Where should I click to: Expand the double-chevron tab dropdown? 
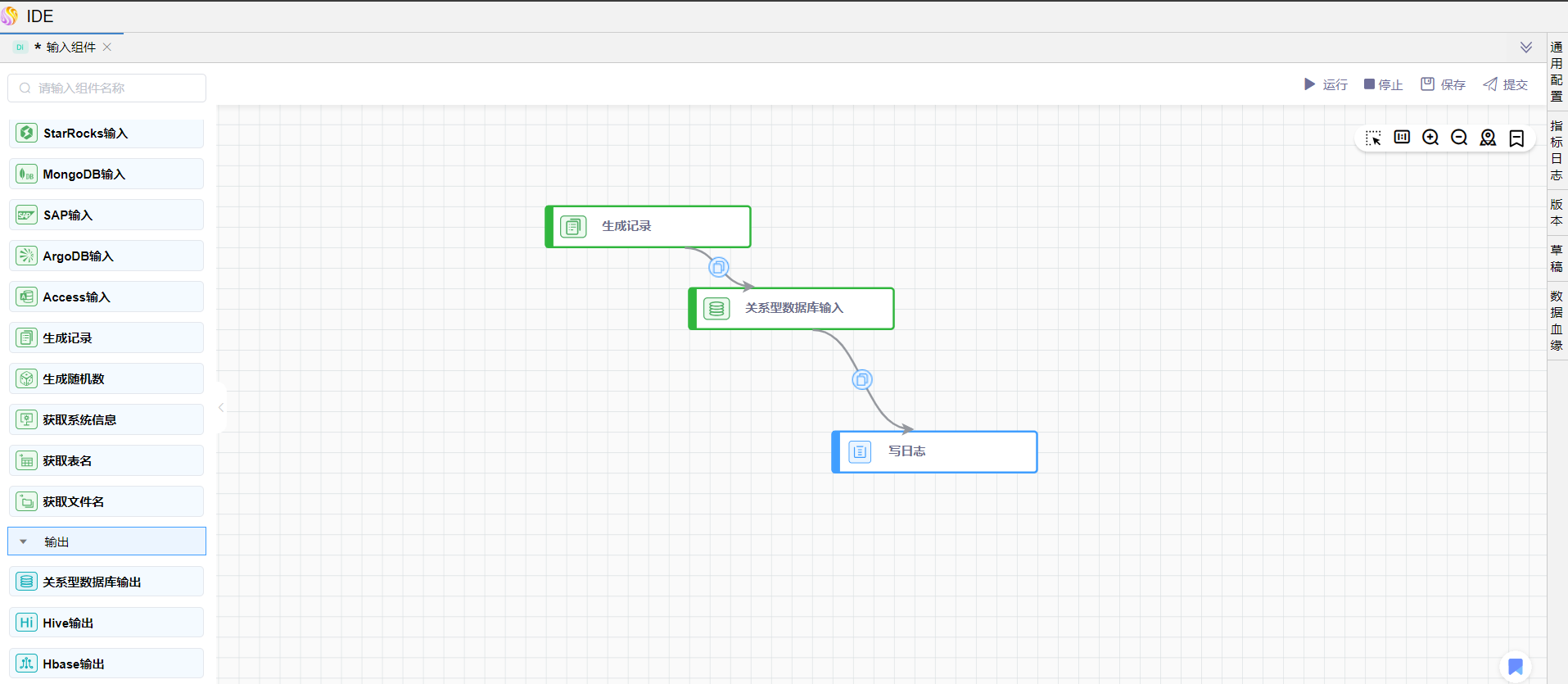(x=1526, y=48)
